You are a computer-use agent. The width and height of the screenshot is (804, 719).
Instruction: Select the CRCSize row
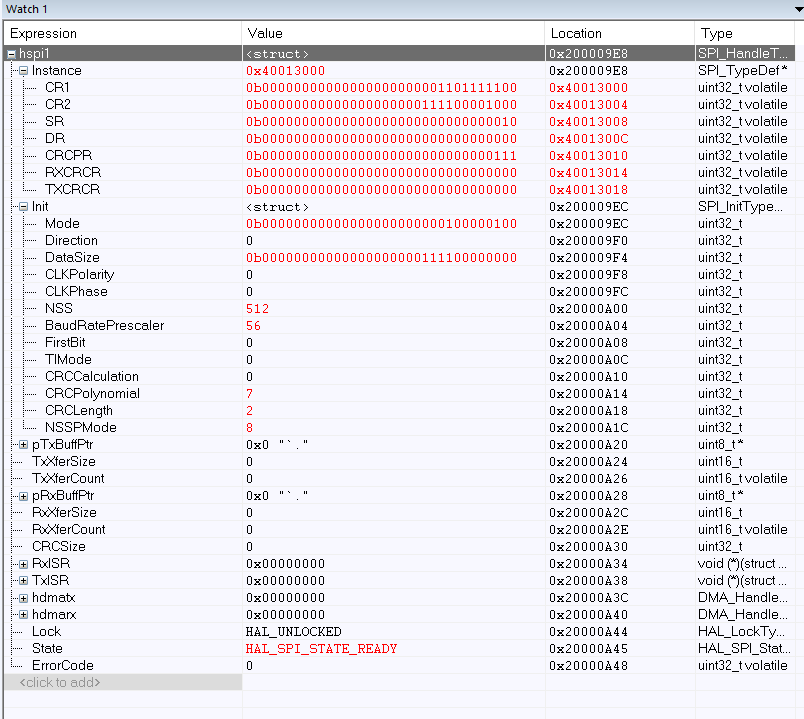click(399, 547)
